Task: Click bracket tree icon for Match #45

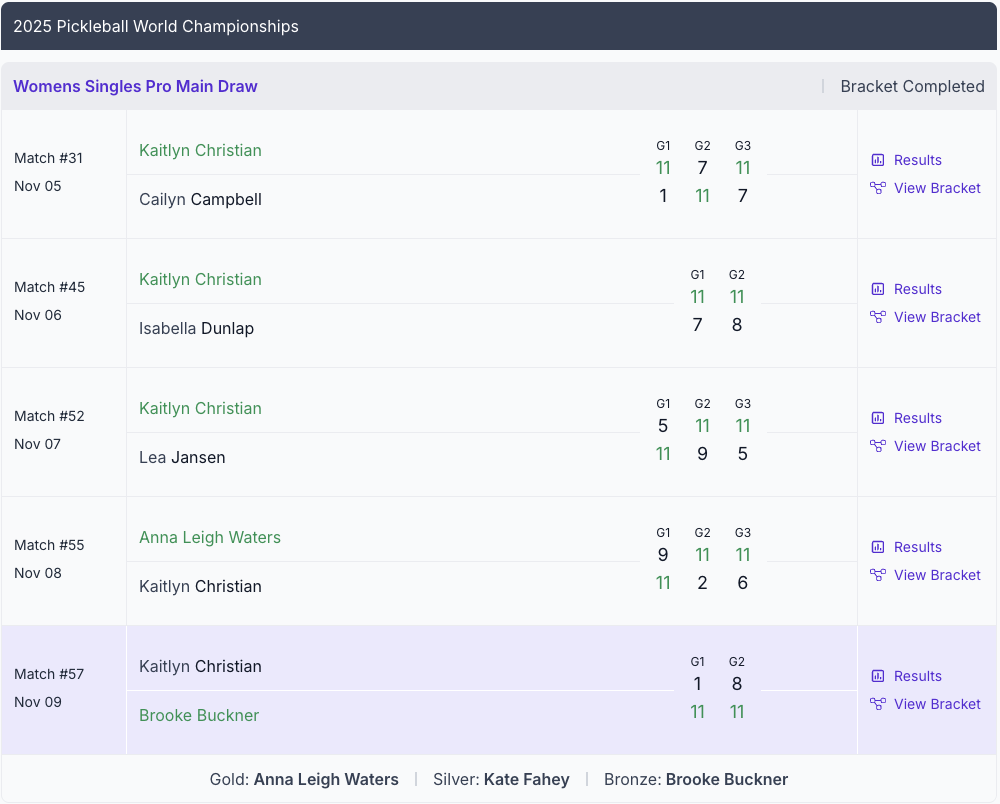Action: [878, 317]
